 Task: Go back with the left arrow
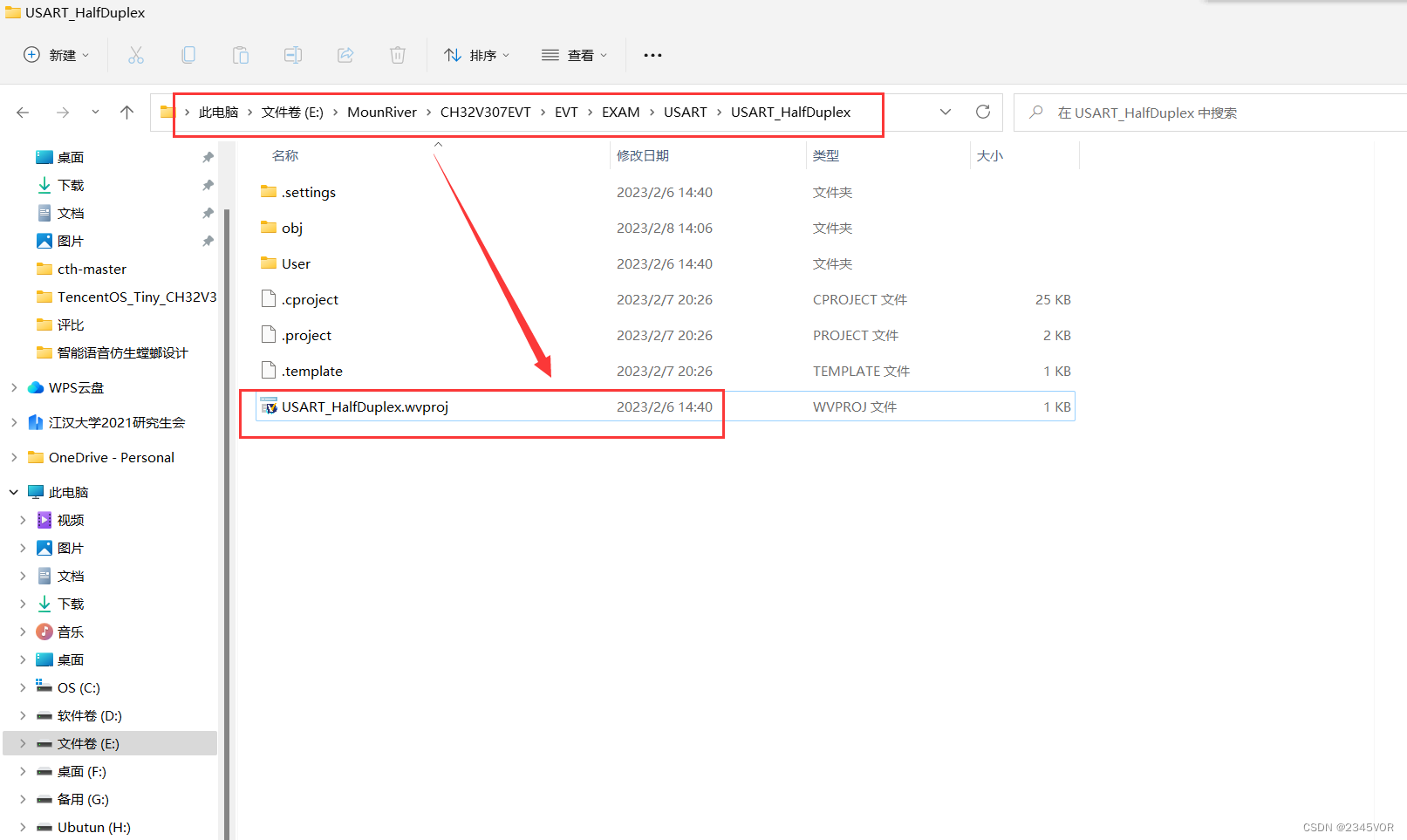pos(23,113)
